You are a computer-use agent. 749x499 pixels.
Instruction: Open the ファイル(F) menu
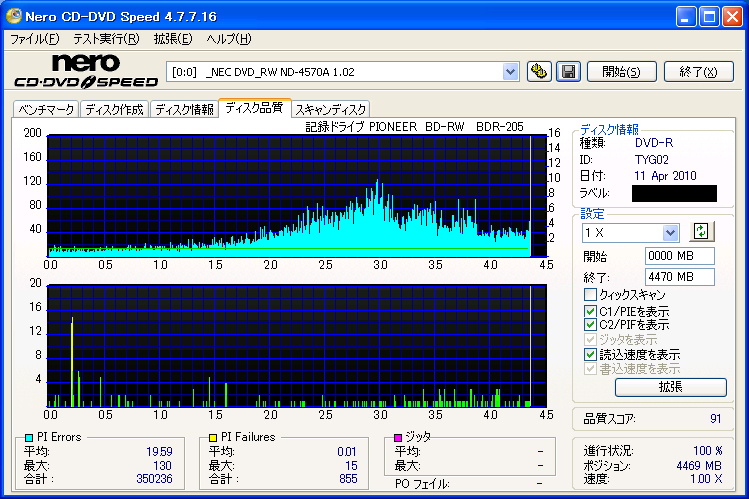(x=35, y=39)
